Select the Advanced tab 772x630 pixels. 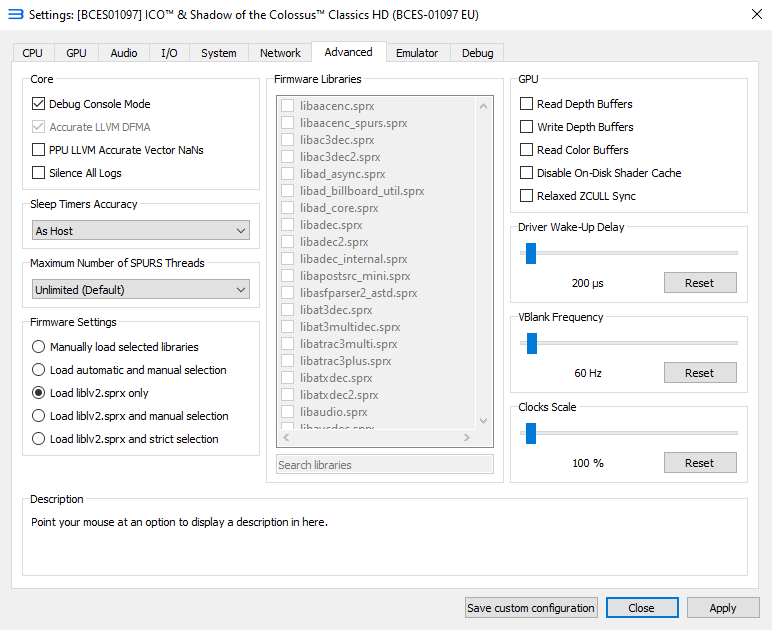click(349, 52)
